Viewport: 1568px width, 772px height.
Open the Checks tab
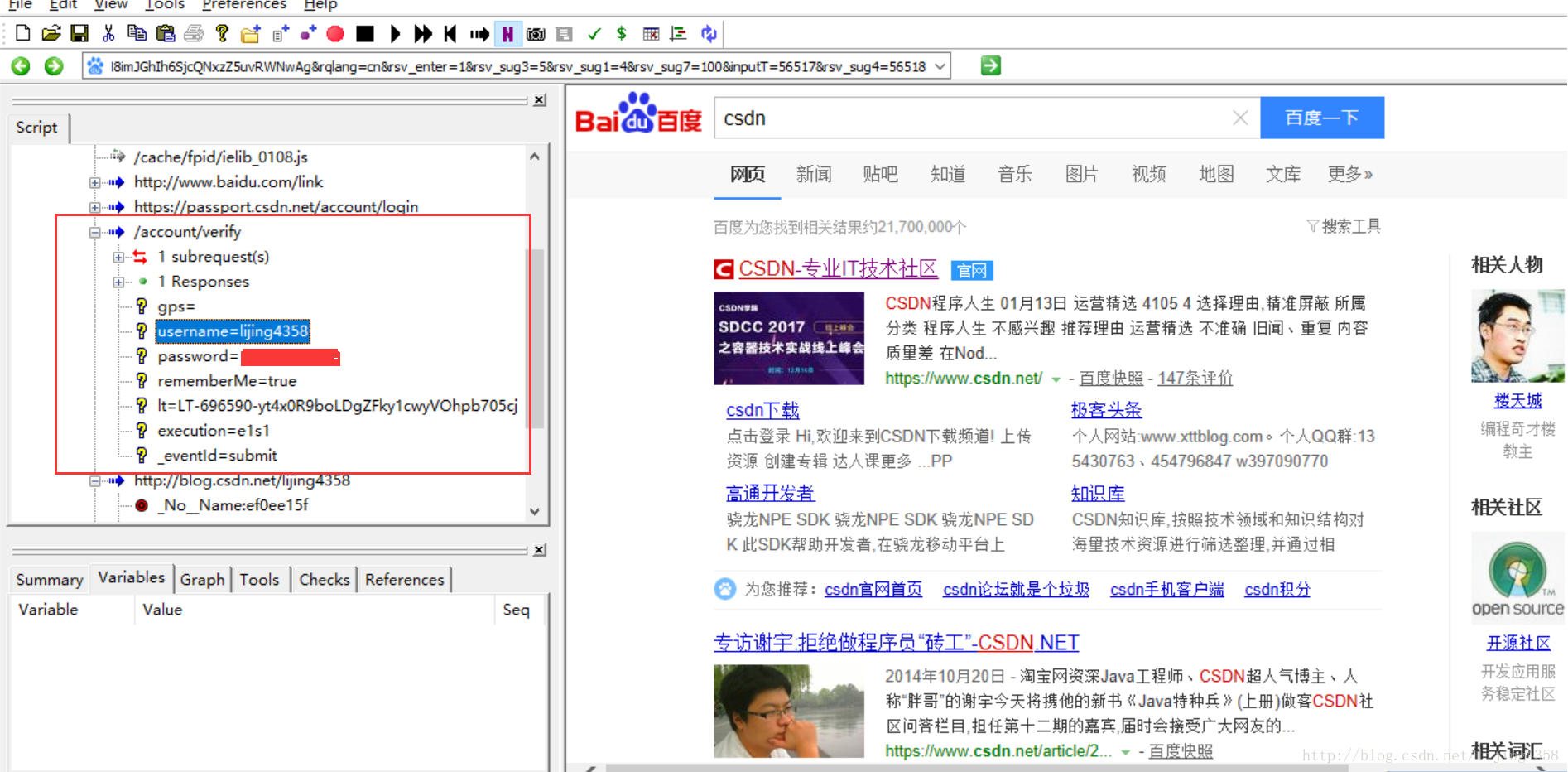325,580
